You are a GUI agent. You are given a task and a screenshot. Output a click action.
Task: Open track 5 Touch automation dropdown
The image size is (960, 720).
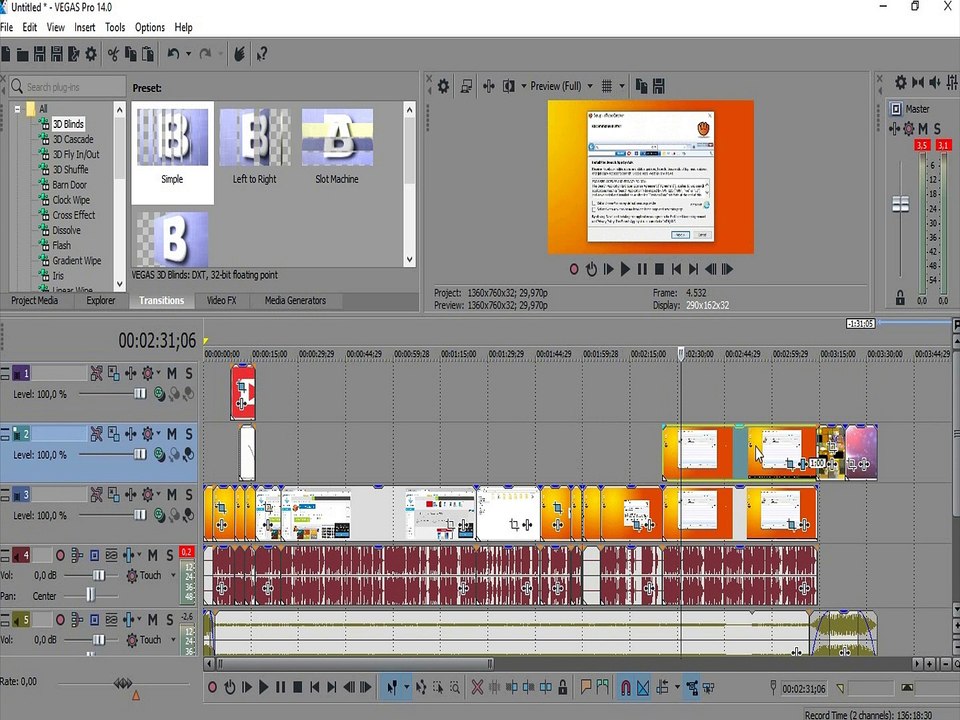(173, 640)
